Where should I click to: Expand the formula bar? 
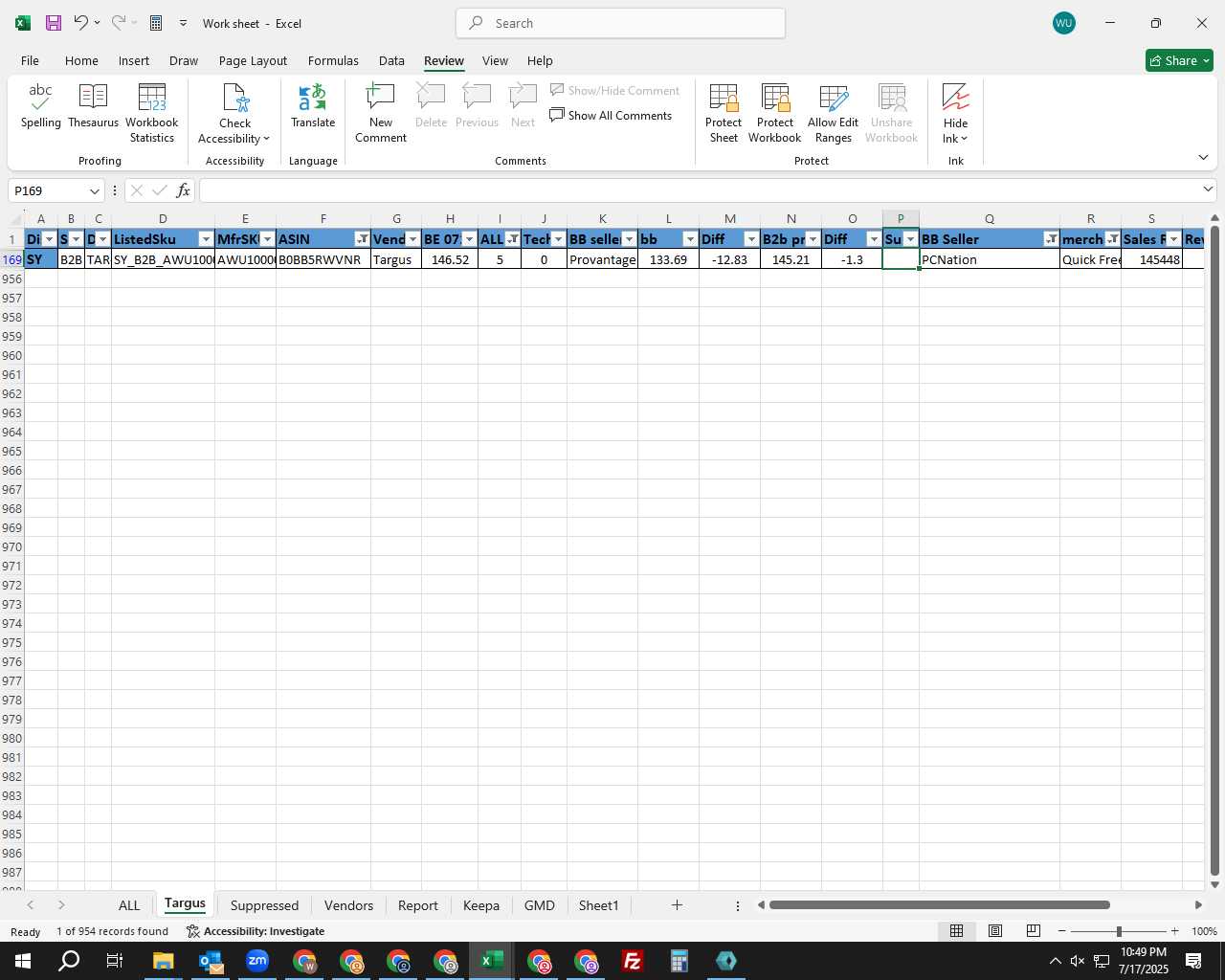[1208, 189]
